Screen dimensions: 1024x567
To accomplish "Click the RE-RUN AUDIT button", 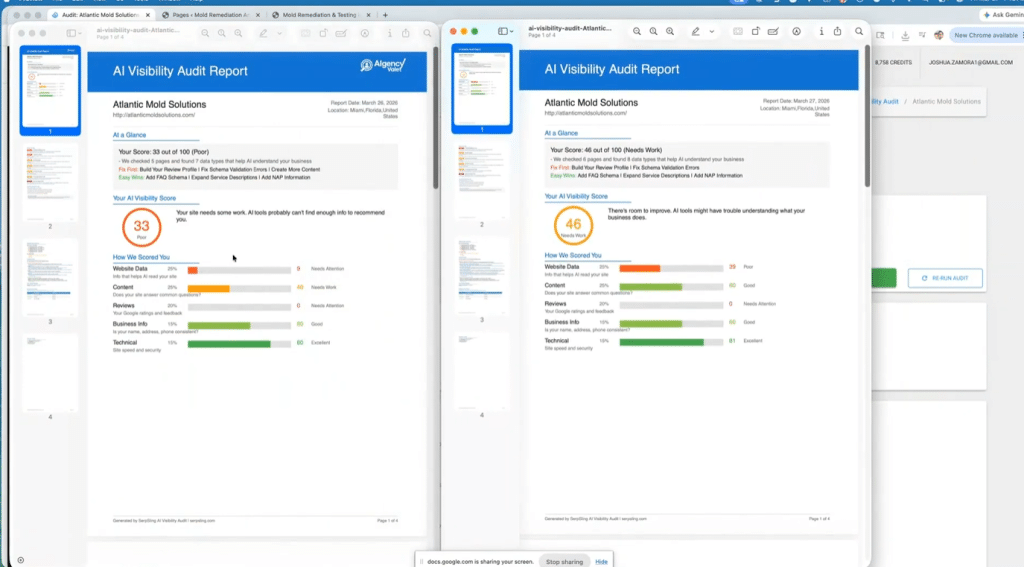I will [945, 278].
